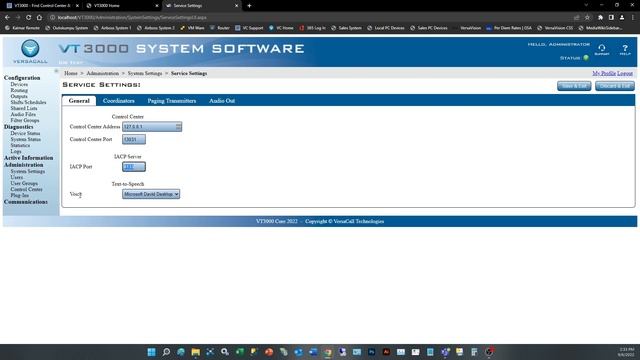The height and width of the screenshot is (360, 640).
Task: Expand the Active Information section
Action: coord(29,158)
